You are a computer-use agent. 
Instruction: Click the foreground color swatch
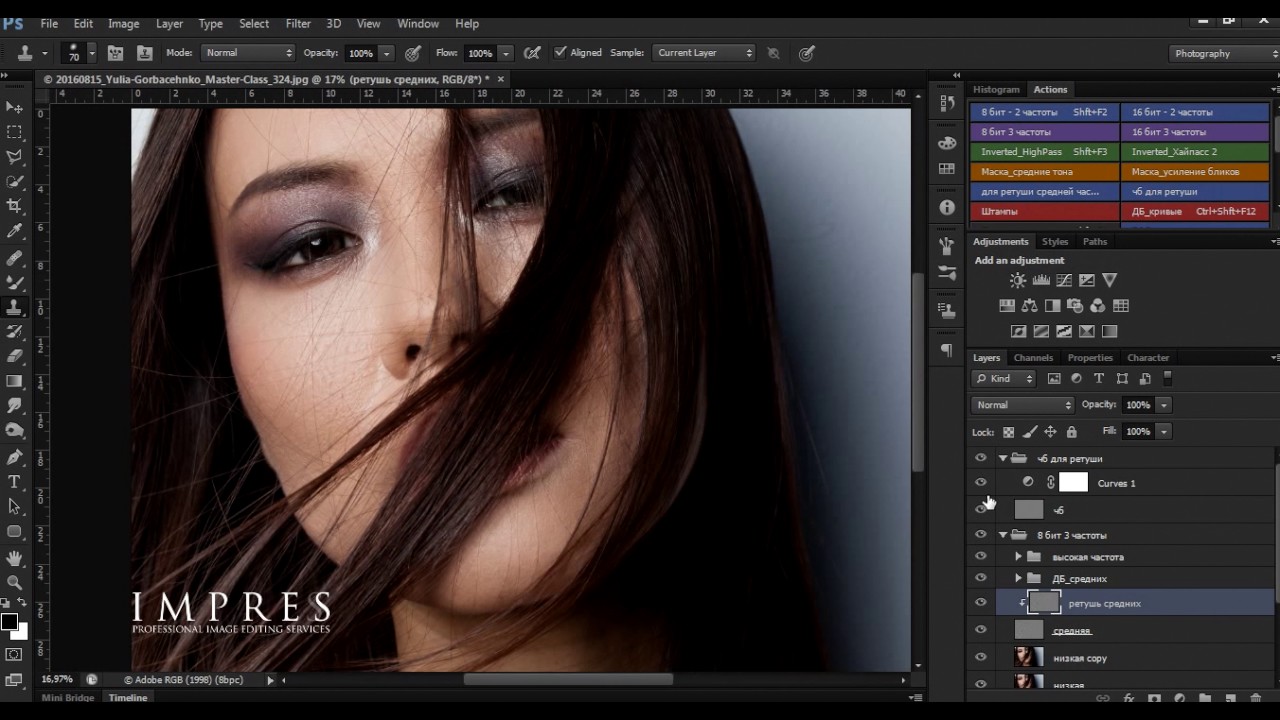pos(9,623)
